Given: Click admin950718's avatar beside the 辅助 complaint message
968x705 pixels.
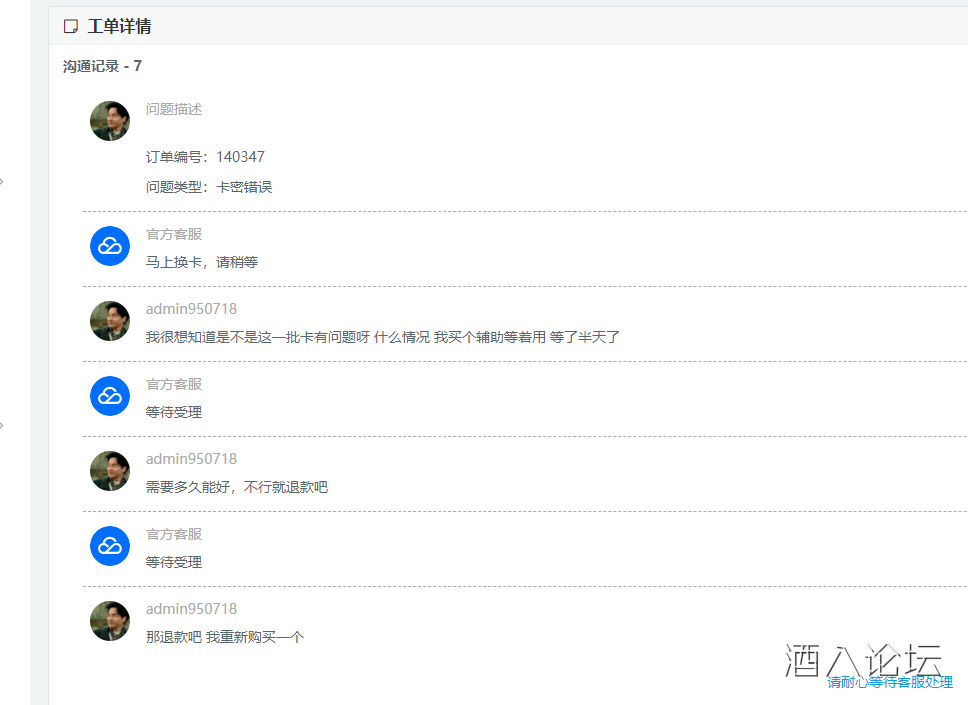Looking at the screenshot, I should click(x=109, y=320).
